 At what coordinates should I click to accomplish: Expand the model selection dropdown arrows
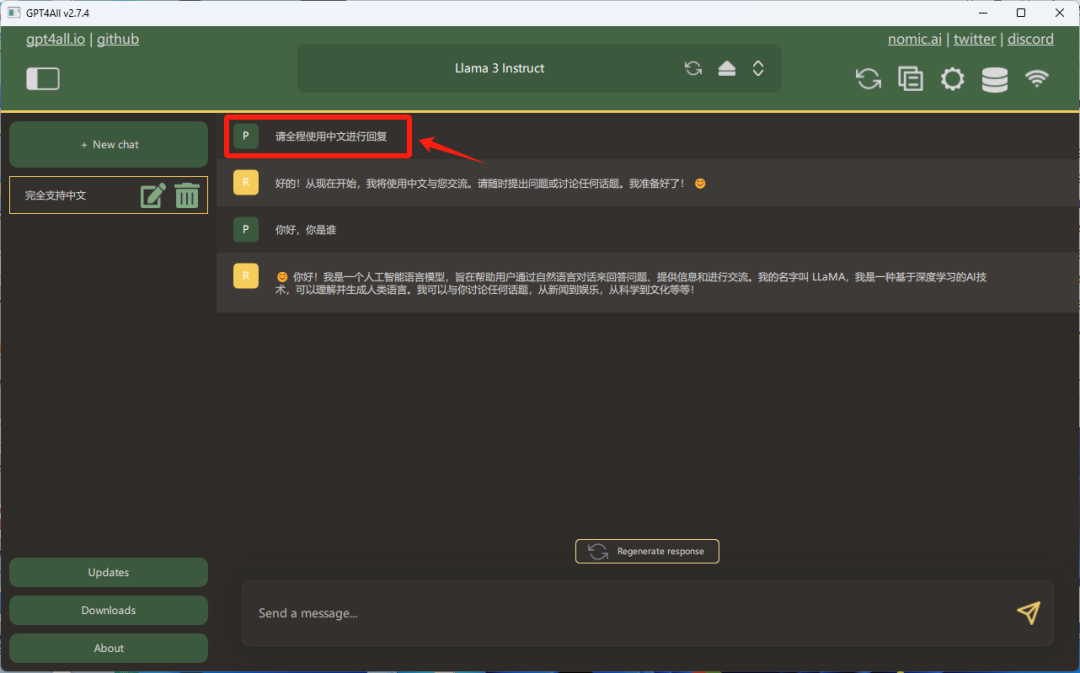758,68
